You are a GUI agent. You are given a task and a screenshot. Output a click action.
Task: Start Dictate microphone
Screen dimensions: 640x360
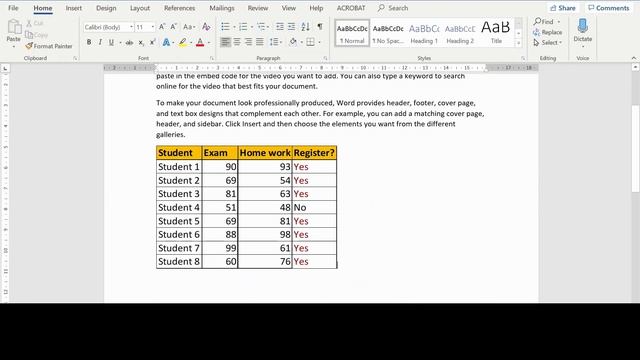[582, 31]
